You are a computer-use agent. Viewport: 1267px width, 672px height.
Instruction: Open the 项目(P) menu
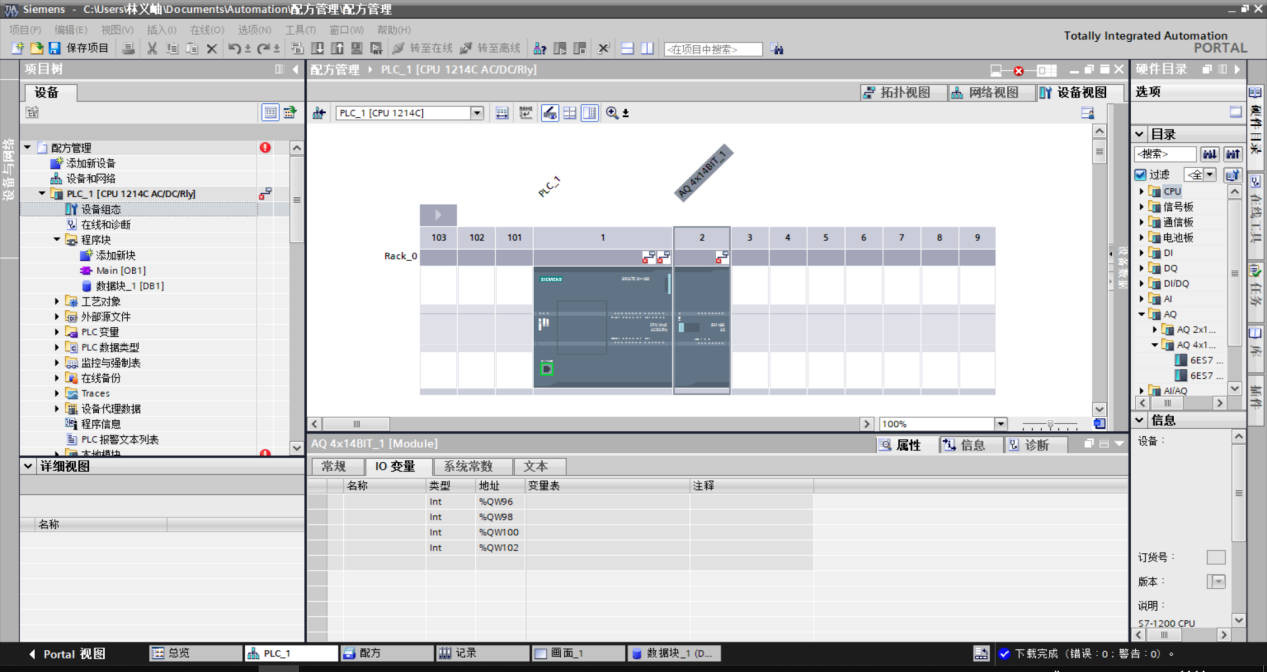[25, 30]
